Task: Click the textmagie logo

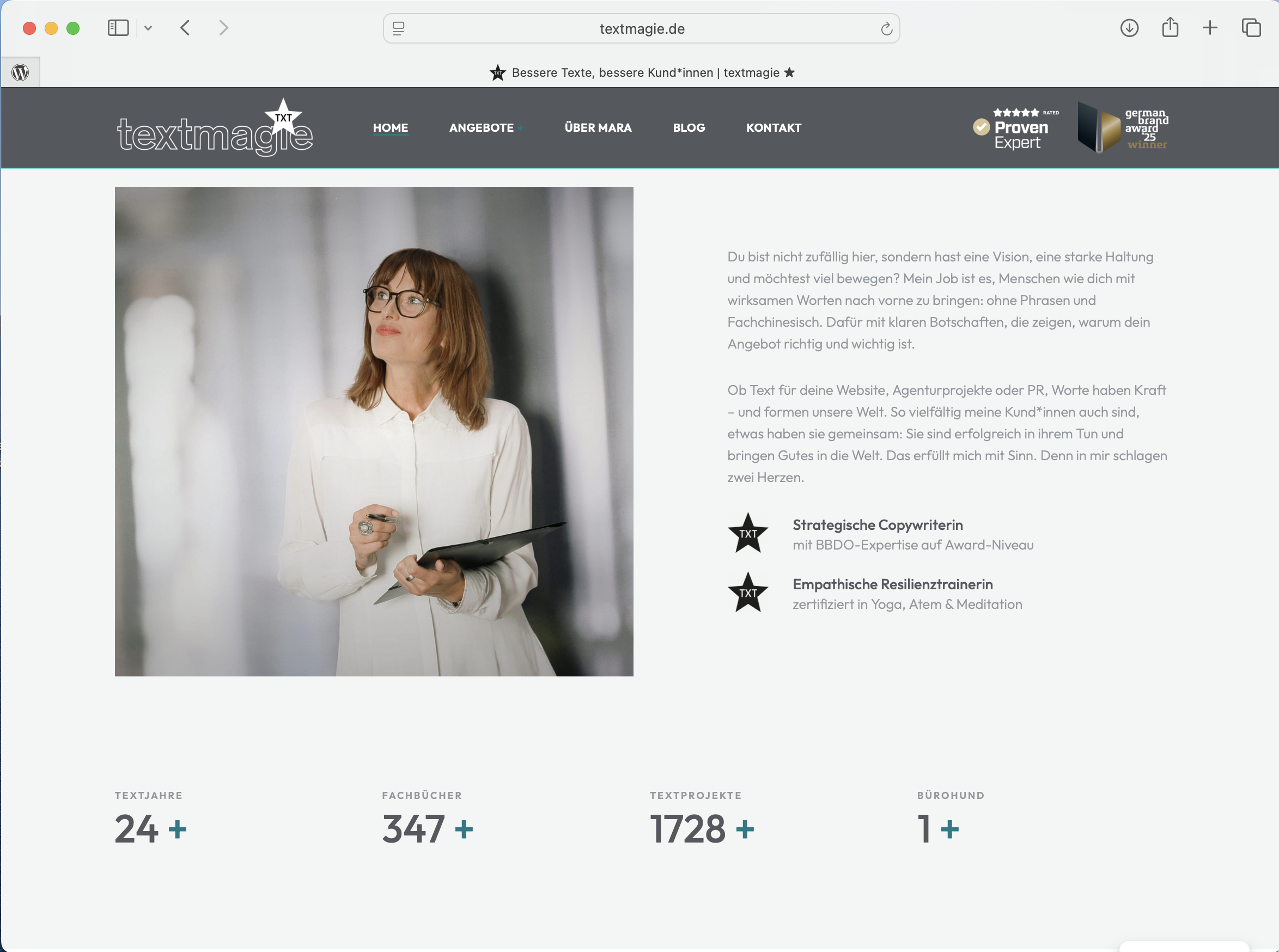Action: (215, 129)
